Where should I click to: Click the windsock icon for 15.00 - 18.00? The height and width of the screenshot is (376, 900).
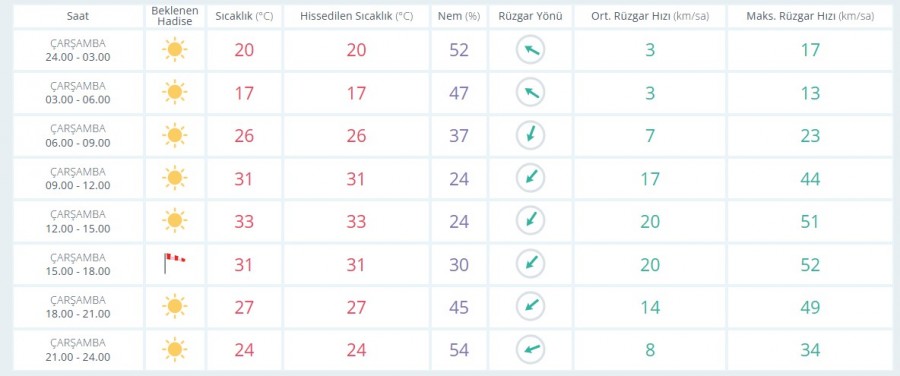click(174, 263)
